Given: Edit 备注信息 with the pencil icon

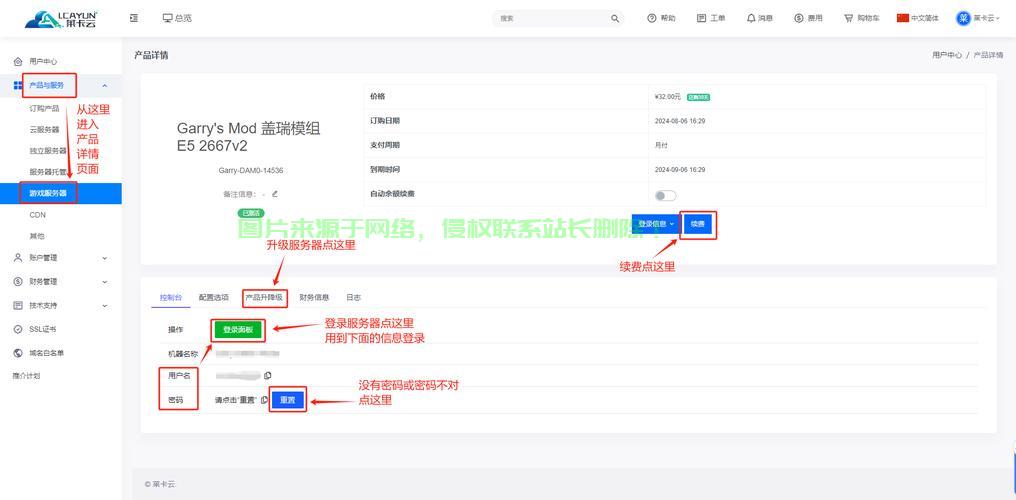Looking at the screenshot, I should click(275, 193).
